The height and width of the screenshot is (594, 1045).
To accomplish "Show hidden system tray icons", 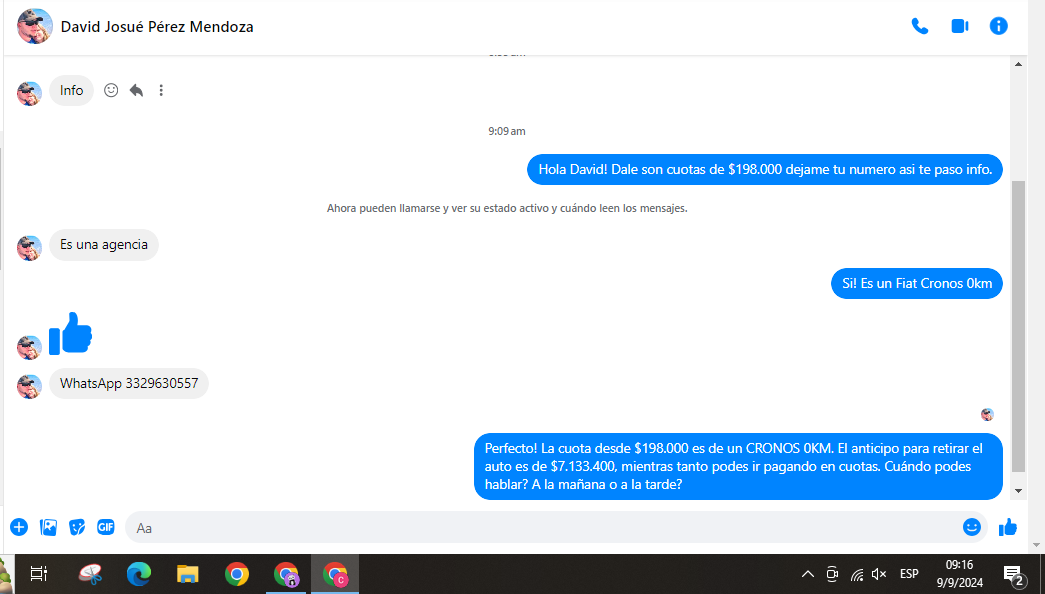I will click(x=808, y=573).
